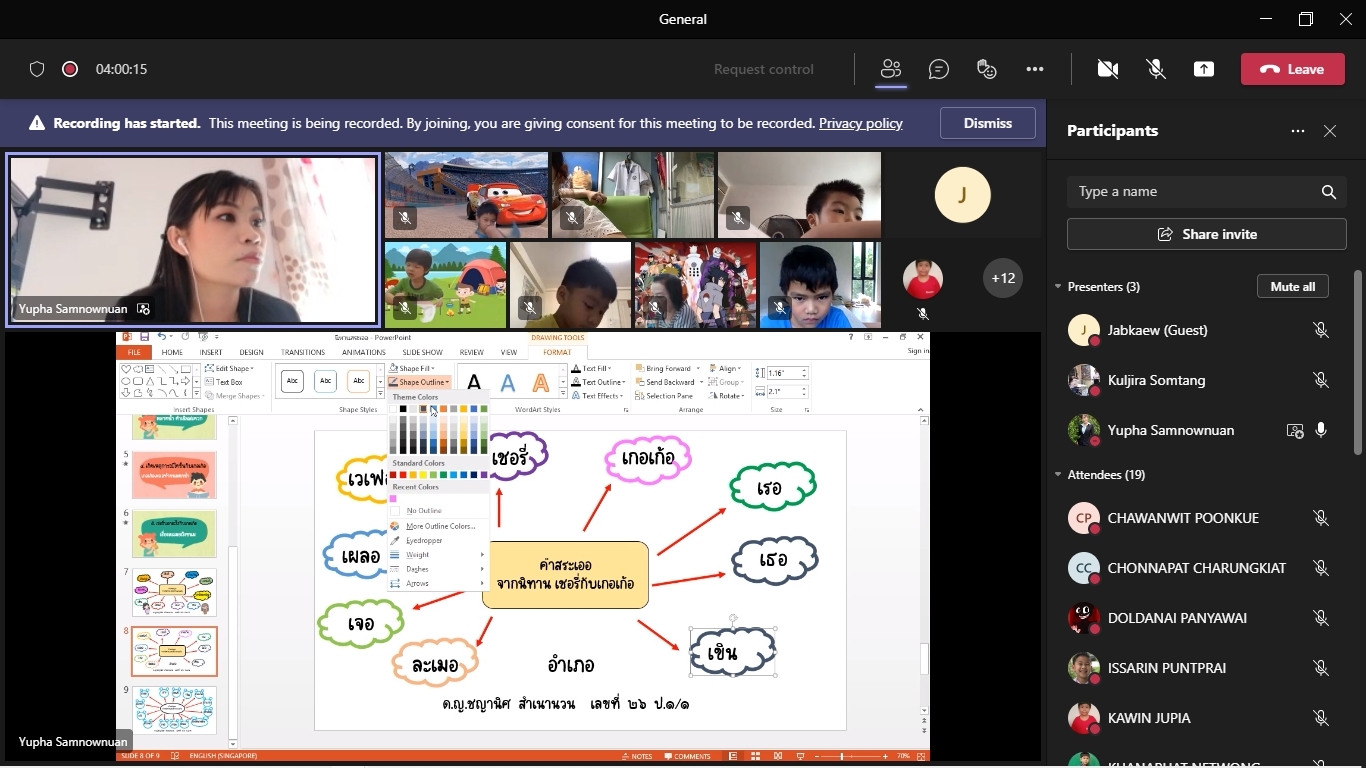Mute Yupha Samnownuan's microphone in list

1321,430
